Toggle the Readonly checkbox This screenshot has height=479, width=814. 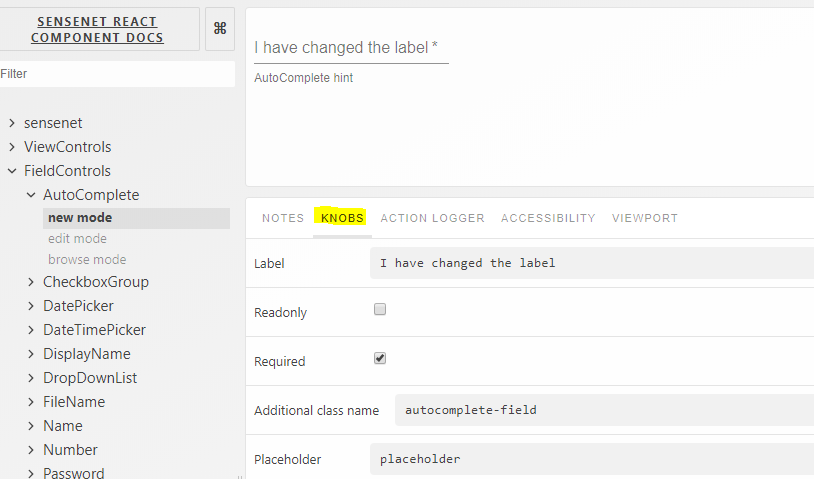pos(380,310)
